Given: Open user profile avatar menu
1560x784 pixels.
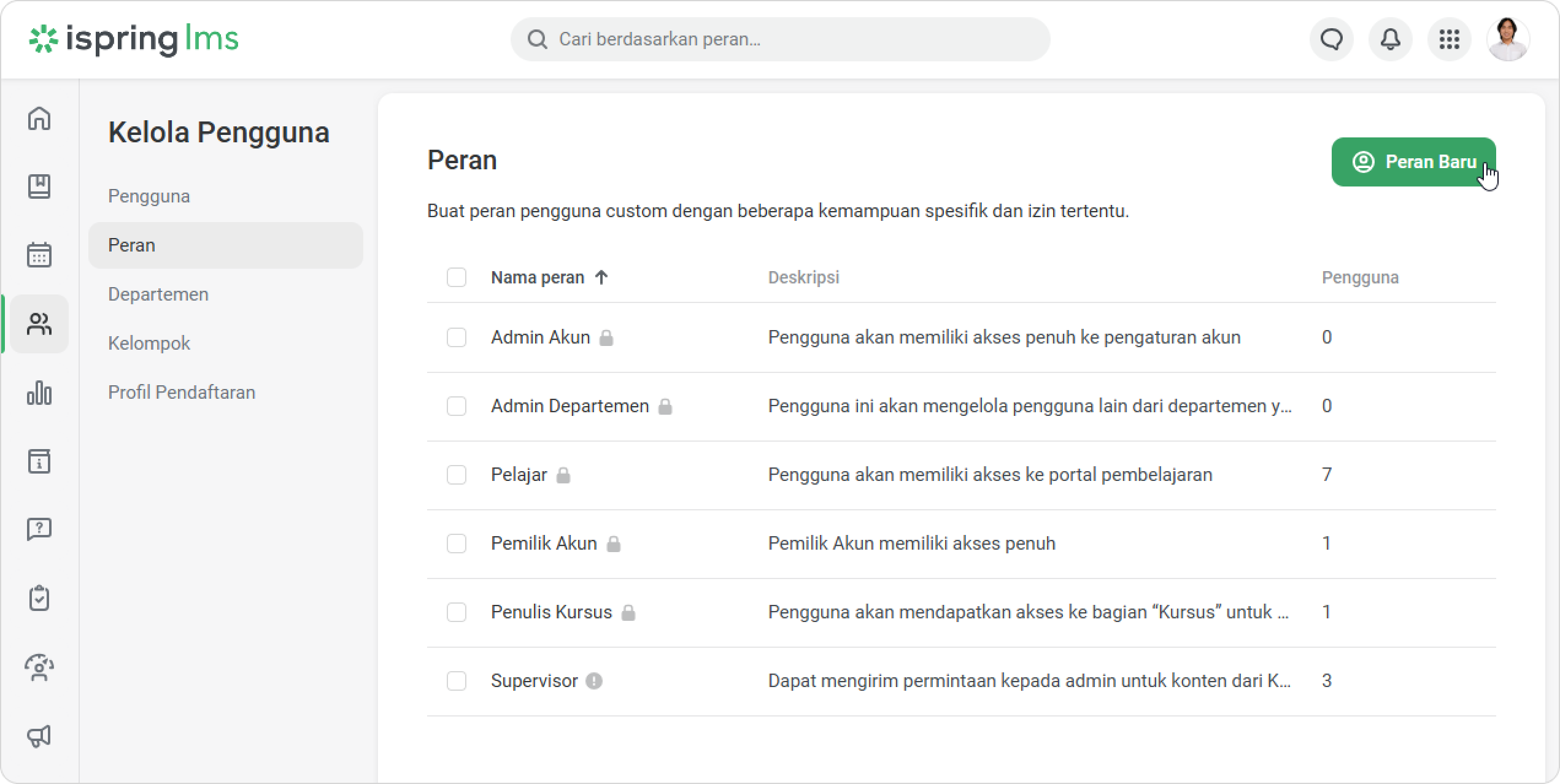Looking at the screenshot, I should pyautogui.click(x=1507, y=40).
